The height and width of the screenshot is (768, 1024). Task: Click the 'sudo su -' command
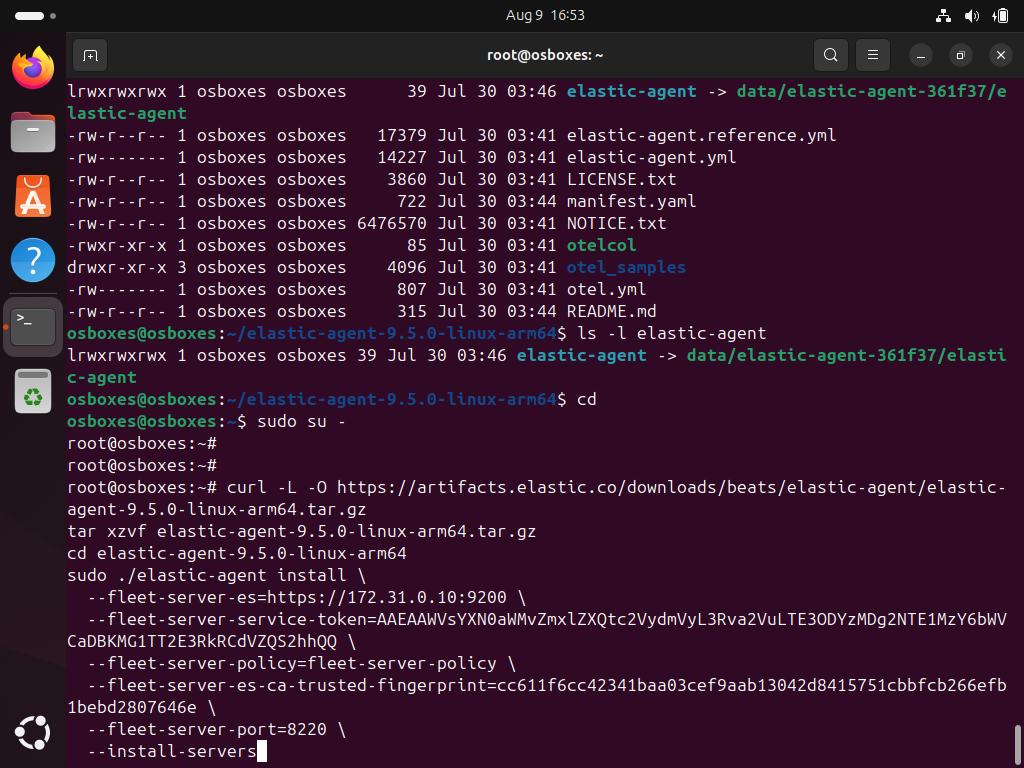coord(301,422)
